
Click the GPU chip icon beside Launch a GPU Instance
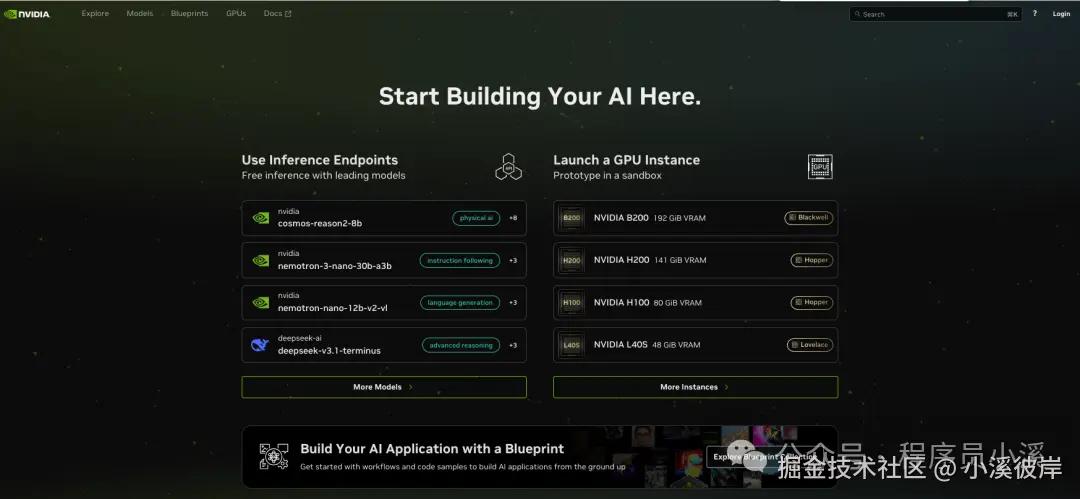[820, 167]
